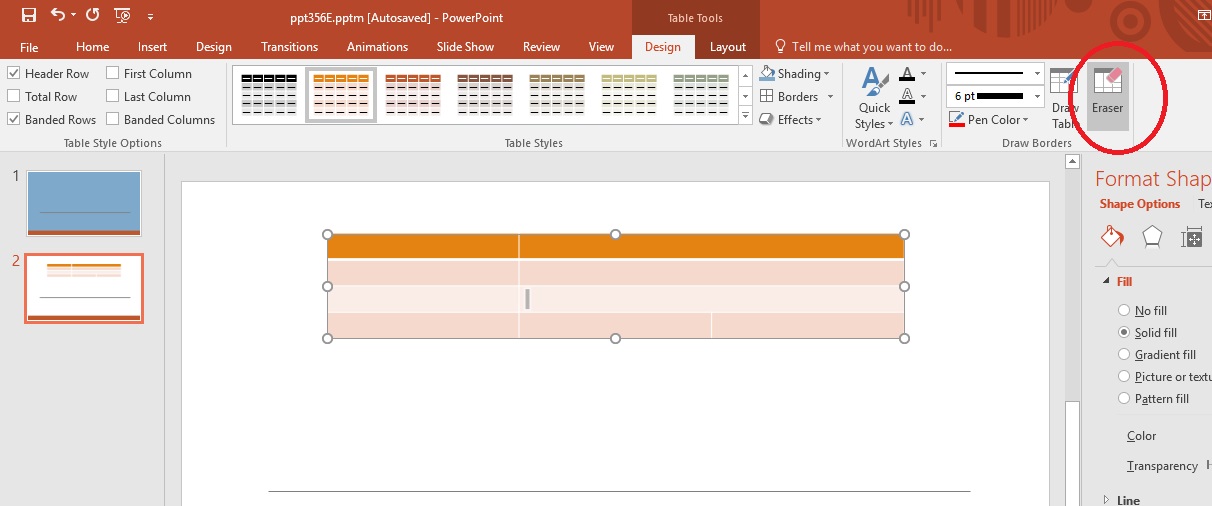Click the Shading paint bucket icon
The width and height of the screenshot is (1212, 506).
767,74
